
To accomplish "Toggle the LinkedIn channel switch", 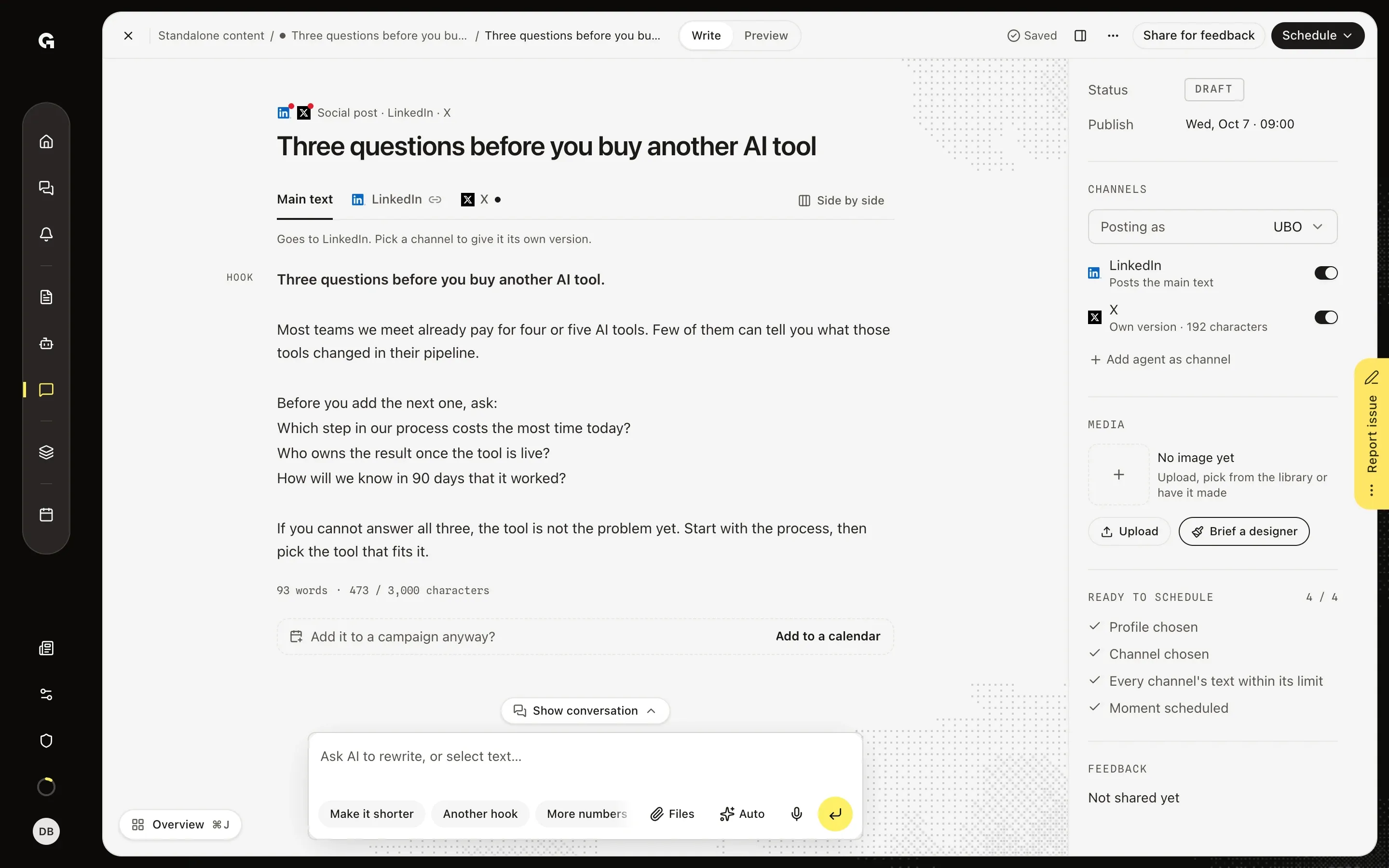I will coord(1326,272).
